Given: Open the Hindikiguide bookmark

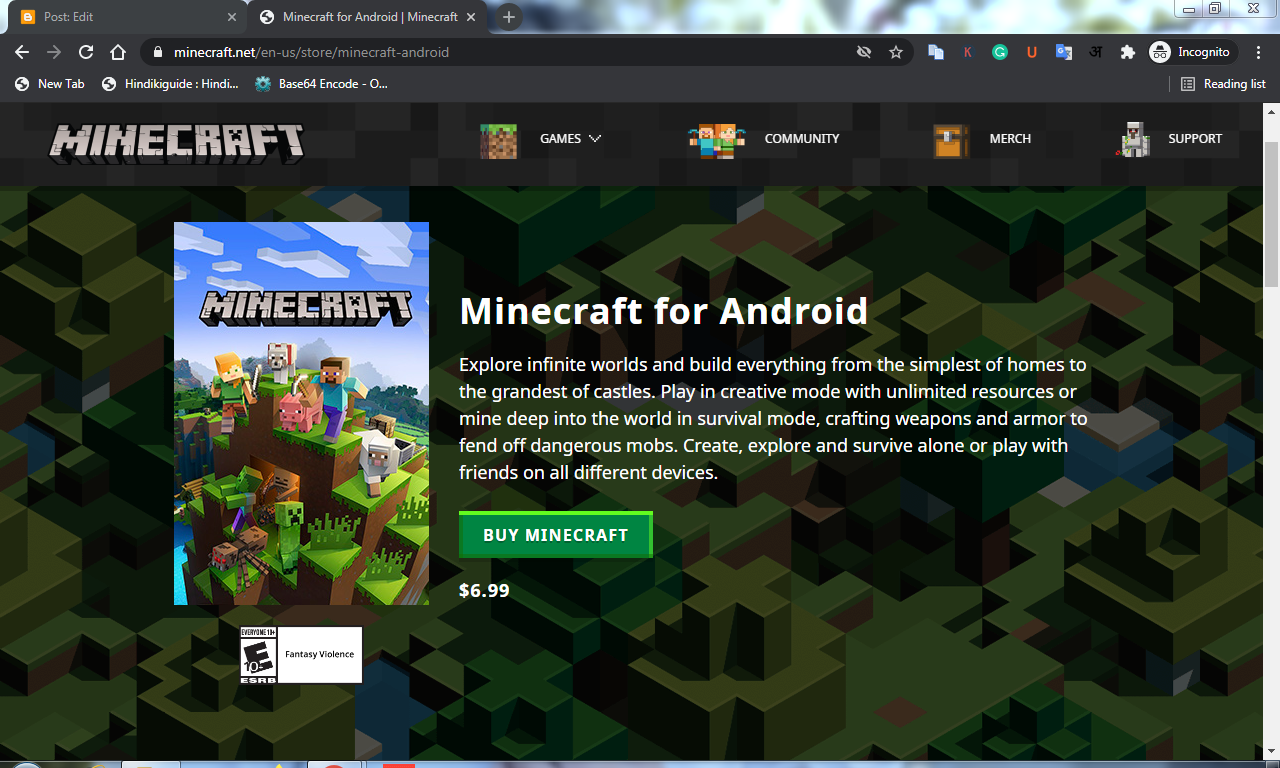Looking at the screenshot, I should (x=170, y=84).
